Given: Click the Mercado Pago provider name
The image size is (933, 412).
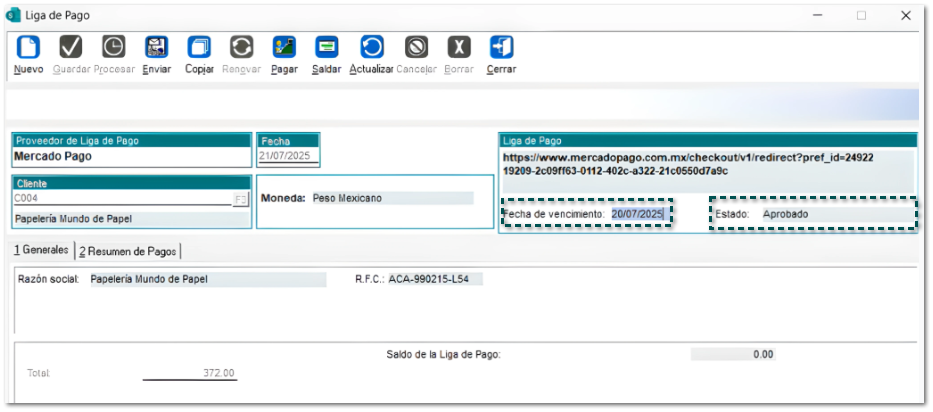Looking at the screenshot, I should click(53, 157).
